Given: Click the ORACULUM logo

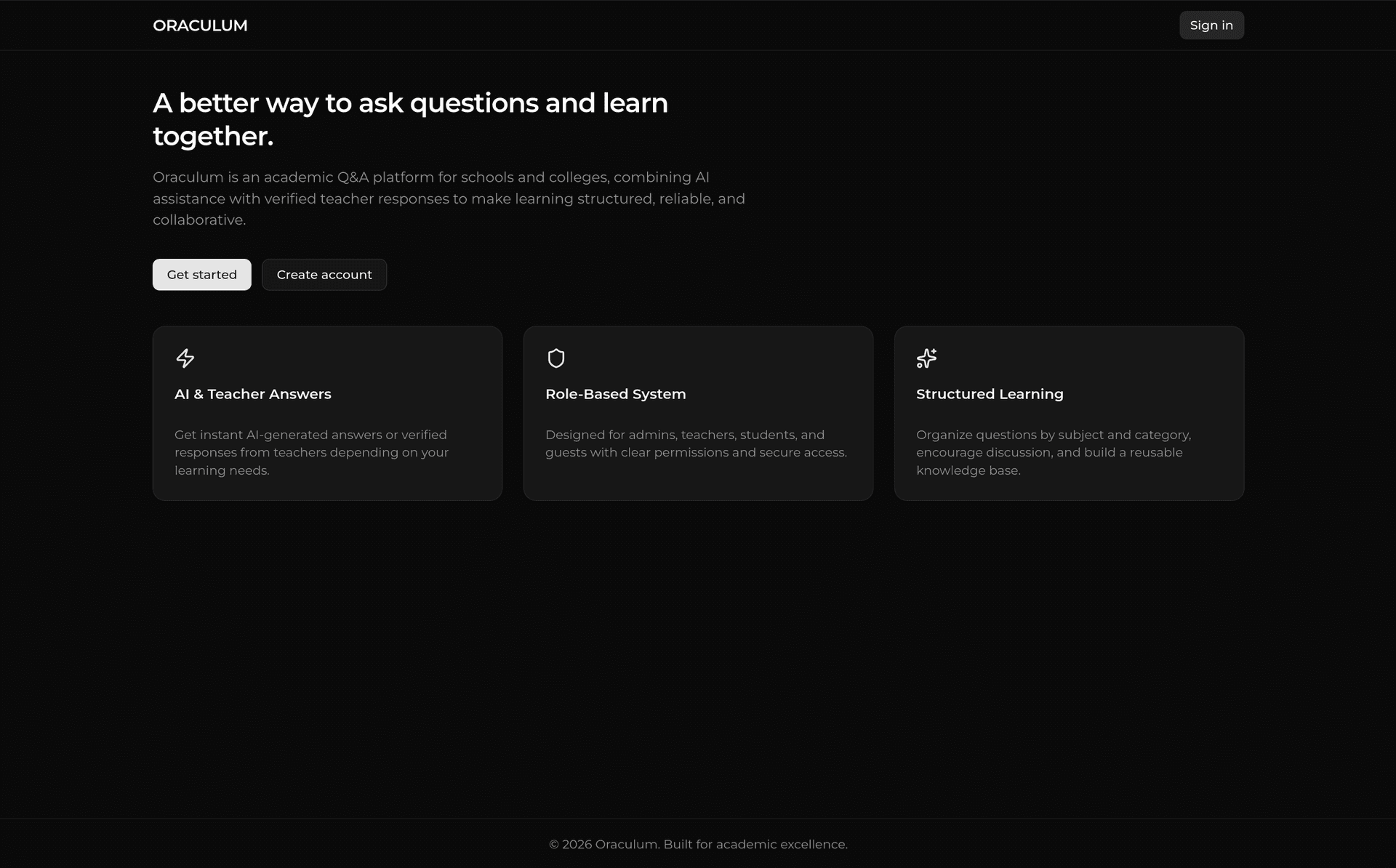Looking at the screenshot, I should [200, 25].
